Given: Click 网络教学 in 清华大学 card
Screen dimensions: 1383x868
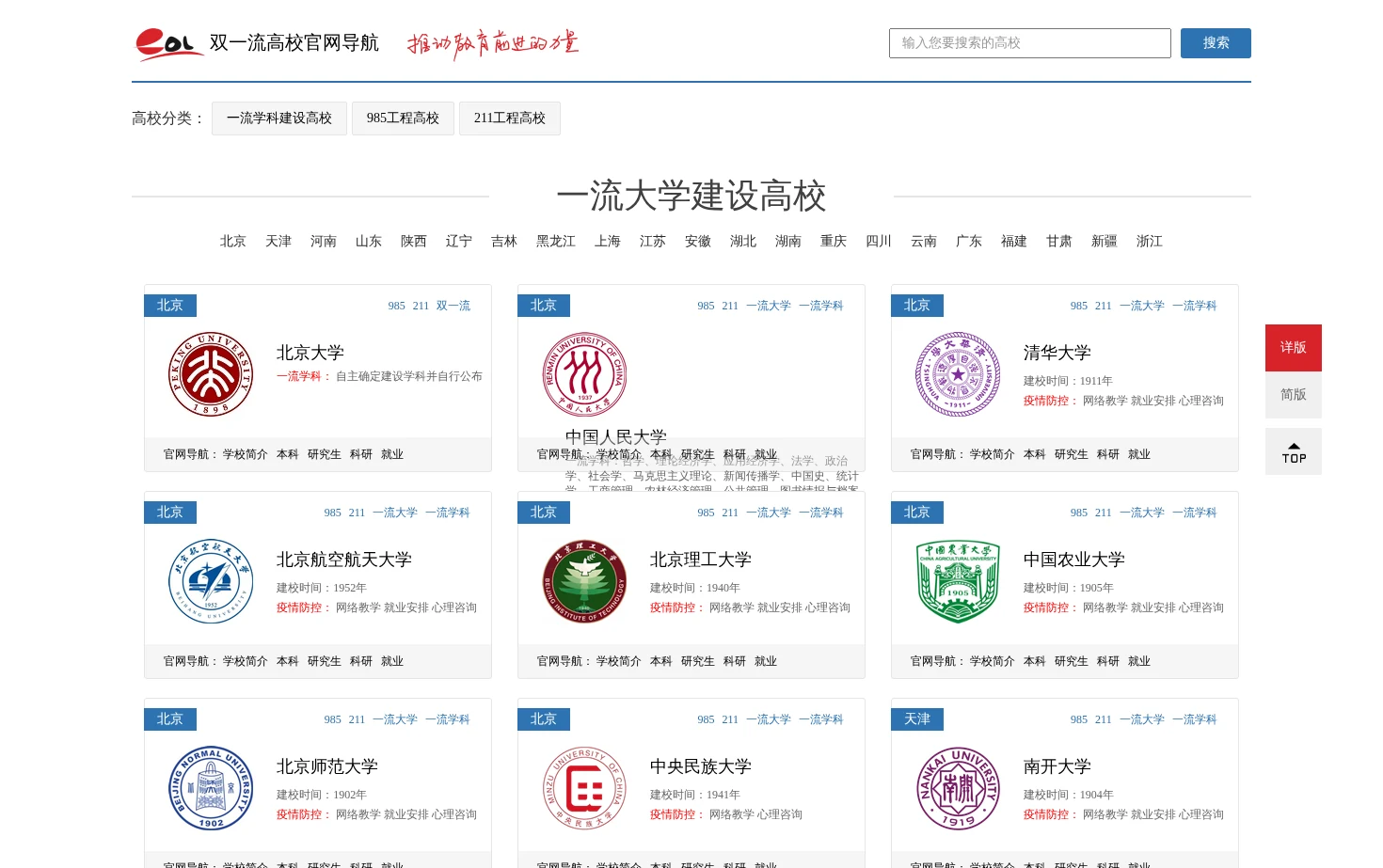Looking at the screenshot, I should [x=1105, y=401].
